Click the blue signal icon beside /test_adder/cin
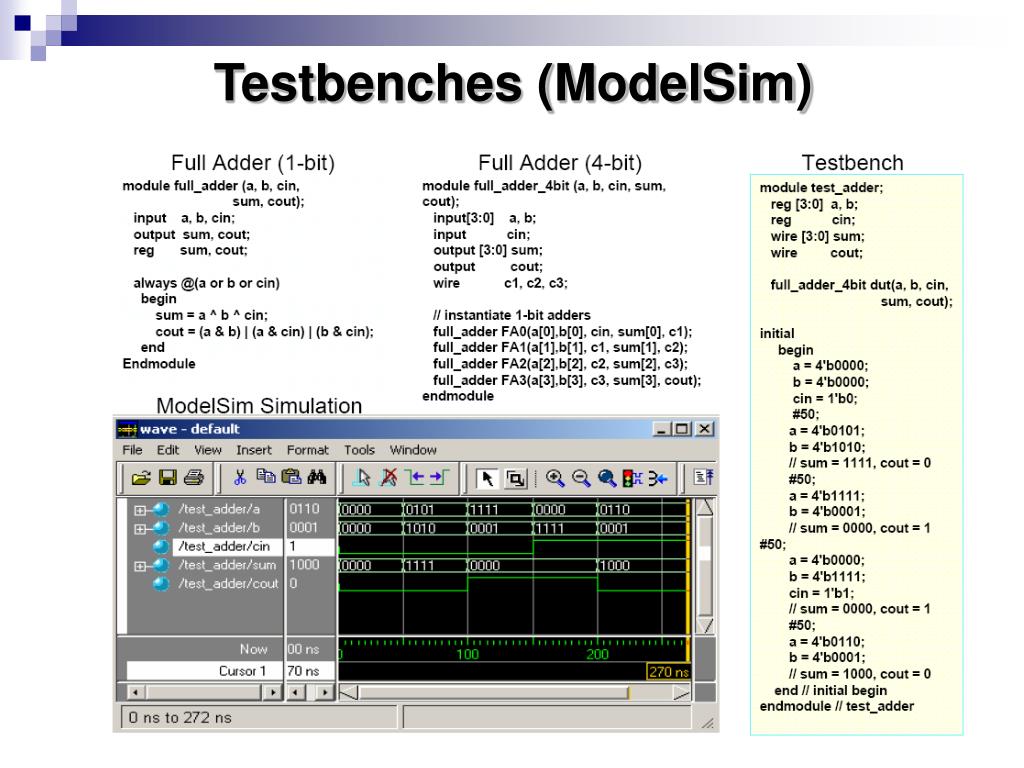Screen dimensions: 1024x768 161,547
